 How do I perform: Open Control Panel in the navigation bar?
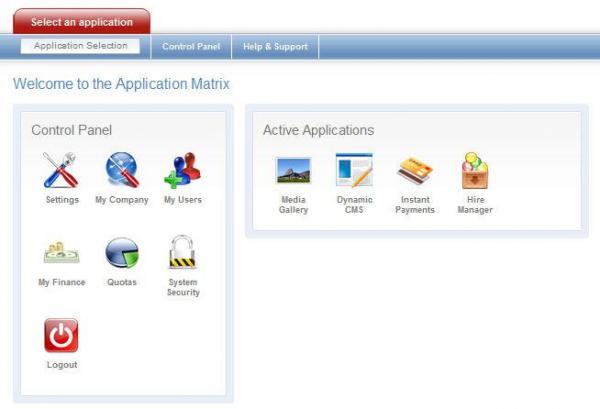click(x=190, y=46)
